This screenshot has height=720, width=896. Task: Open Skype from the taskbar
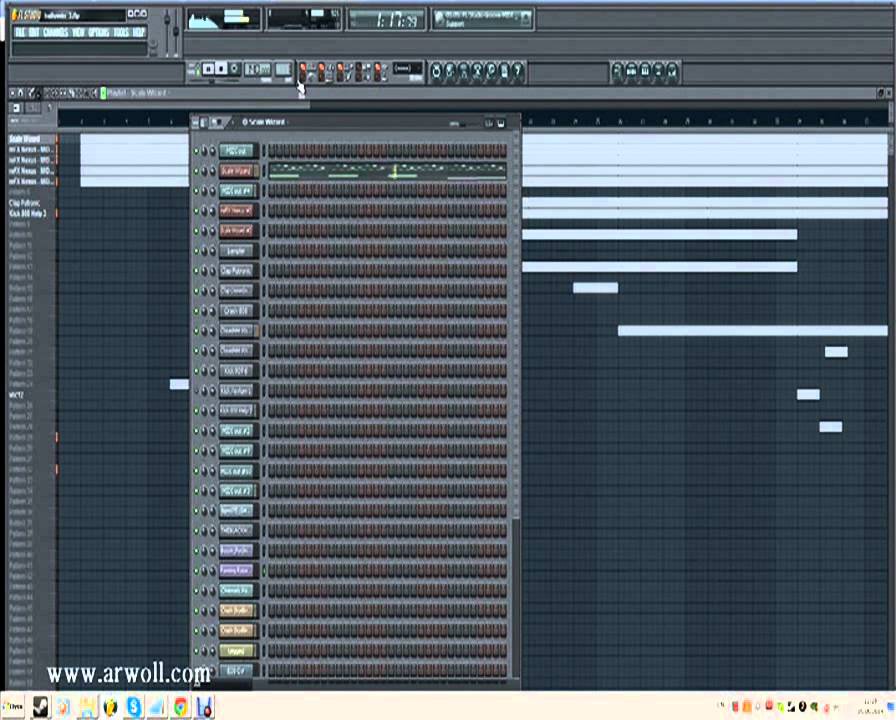(133, 707)
